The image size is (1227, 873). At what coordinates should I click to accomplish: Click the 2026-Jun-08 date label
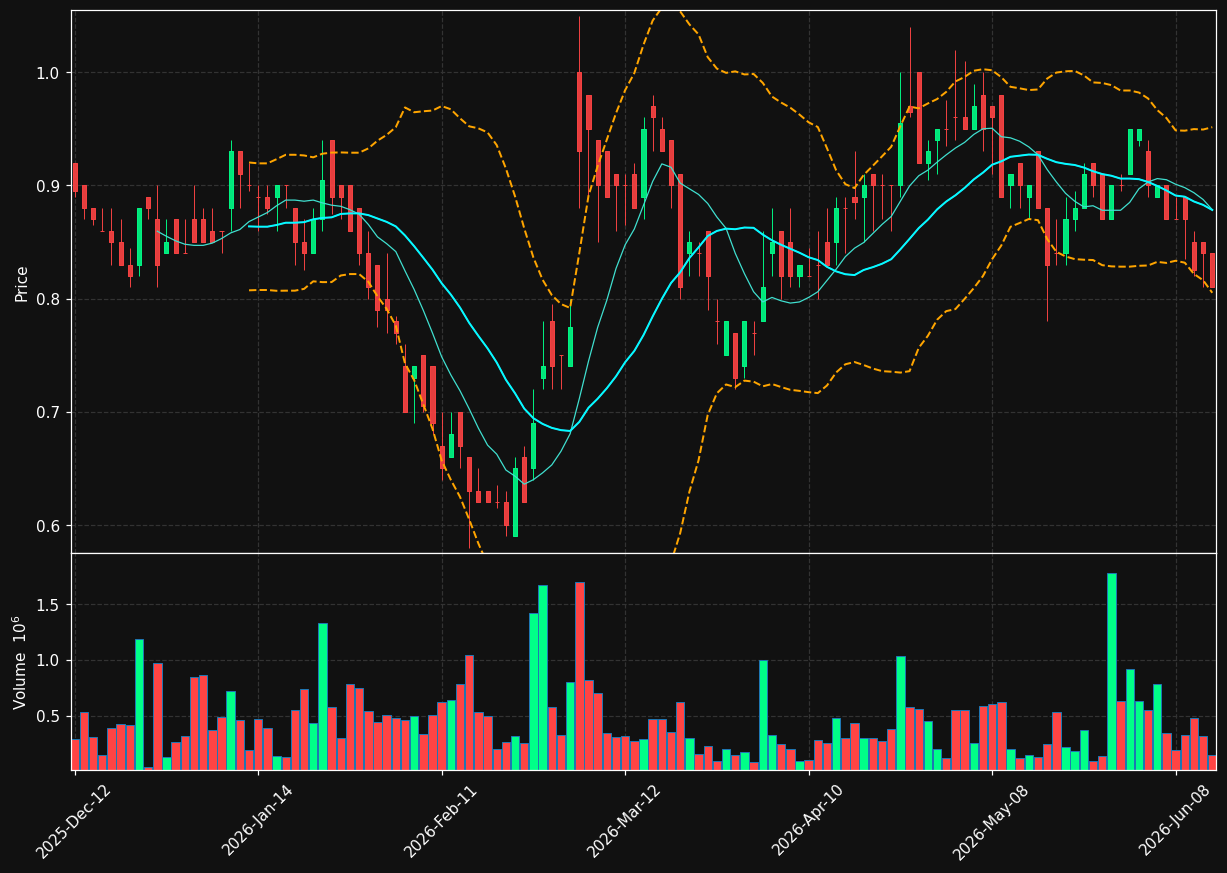click(1175, 820)
